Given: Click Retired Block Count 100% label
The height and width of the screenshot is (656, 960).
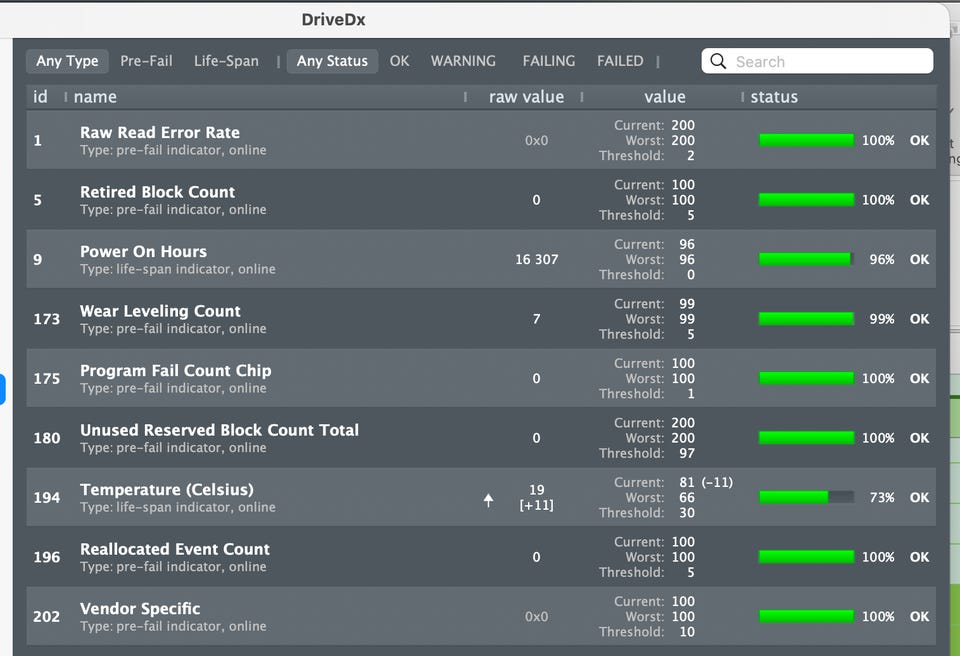Looking at the screenshot, I should [x=878, y=200].
